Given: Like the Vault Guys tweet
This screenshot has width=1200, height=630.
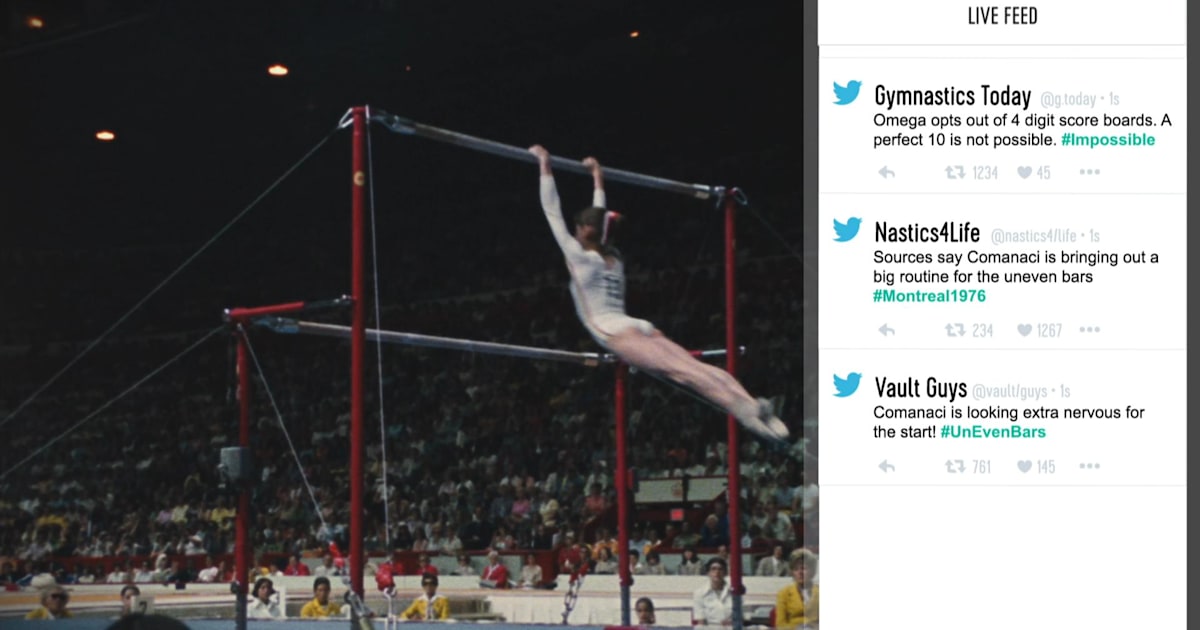Looking at the screenshot, I should click(x=1024, y=466).
